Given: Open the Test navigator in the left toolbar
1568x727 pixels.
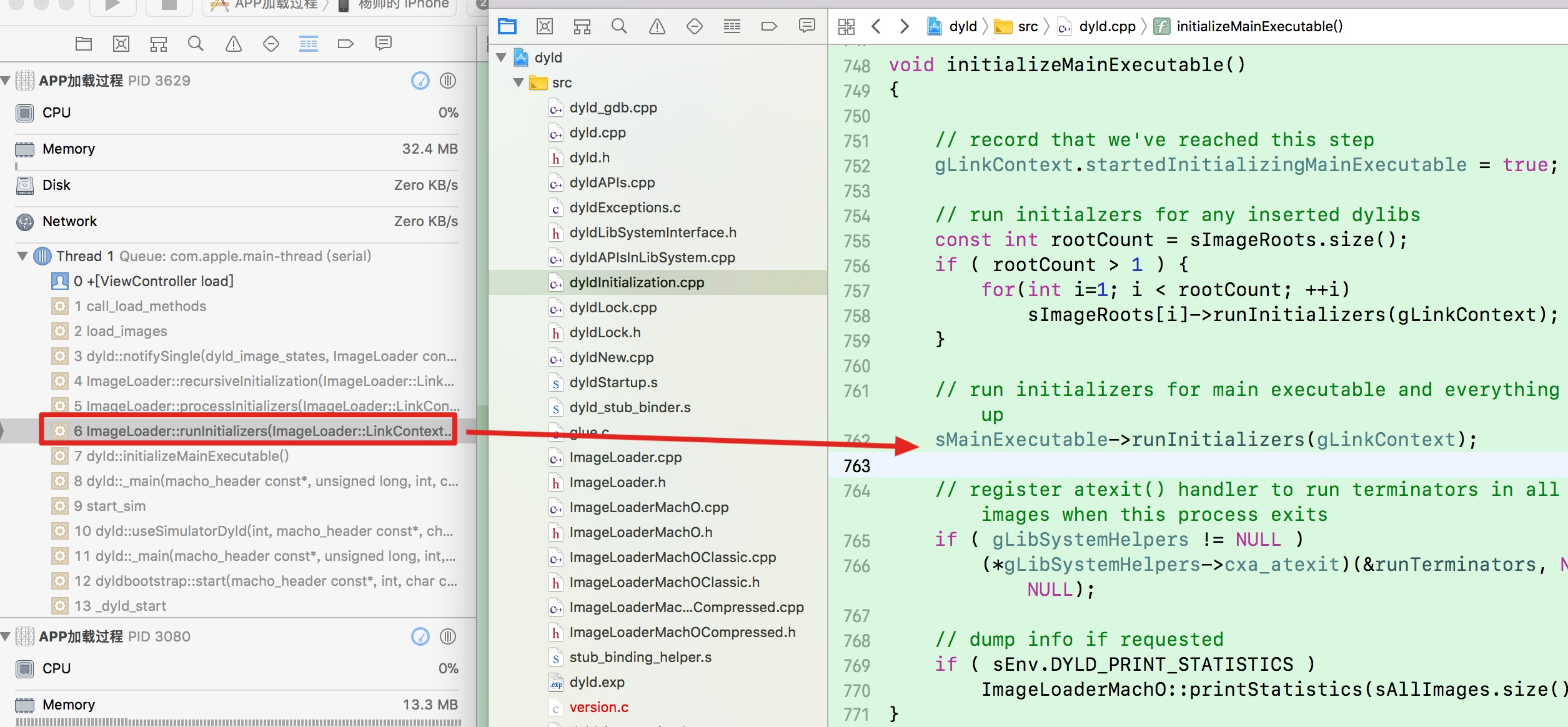Looking at the screenshot, I should coord(270,44).
